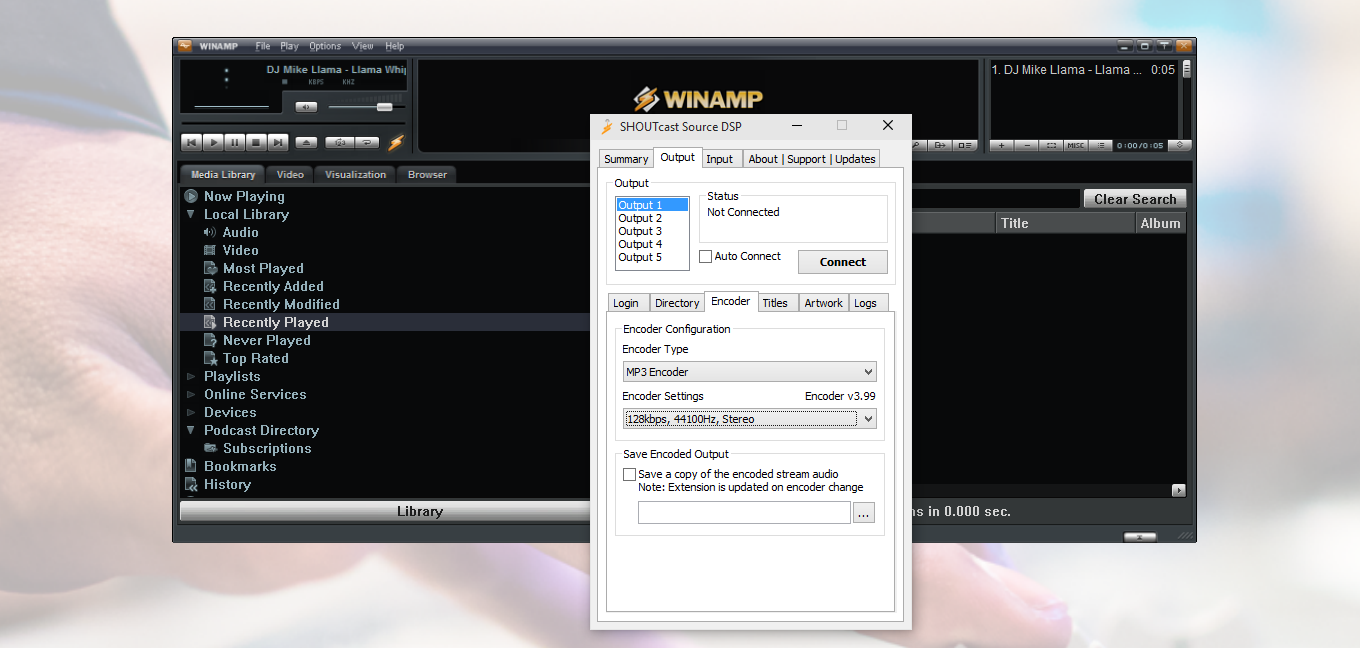The image size is (1360, 648).
Task: Switch to the Artwork sub-tab
Action: (x=823, y=303)
